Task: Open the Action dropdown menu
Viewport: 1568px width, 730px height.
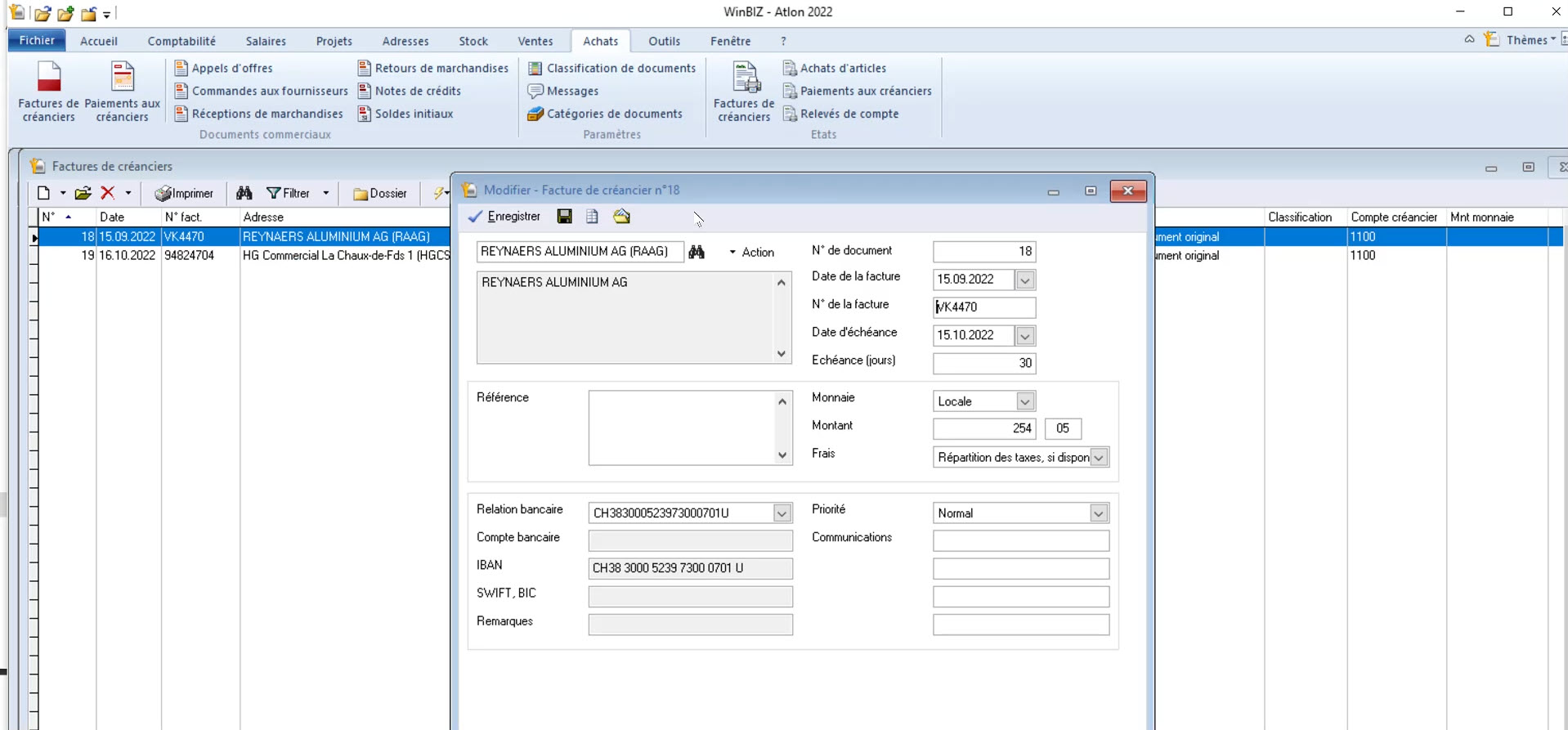Action: tap(751, 253)
